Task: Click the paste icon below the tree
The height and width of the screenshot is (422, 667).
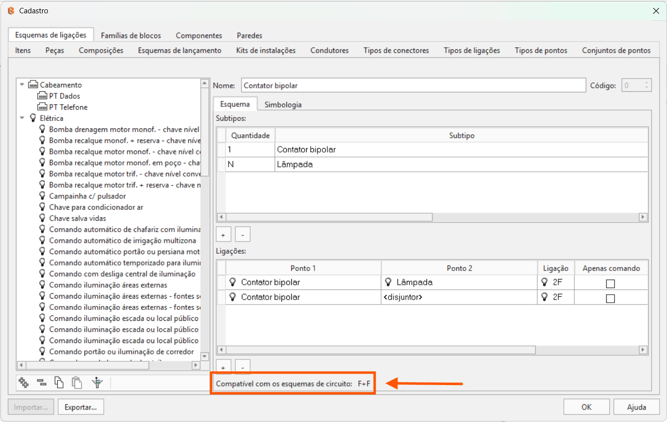Action: (77, 383)
